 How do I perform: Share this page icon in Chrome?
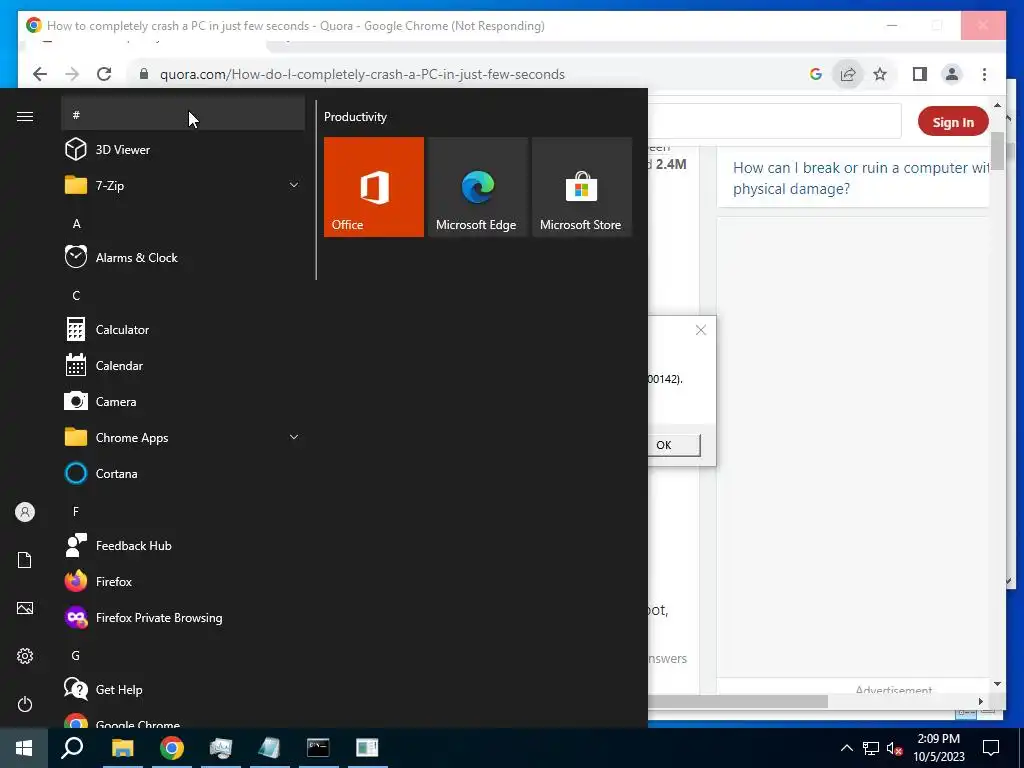848,74
